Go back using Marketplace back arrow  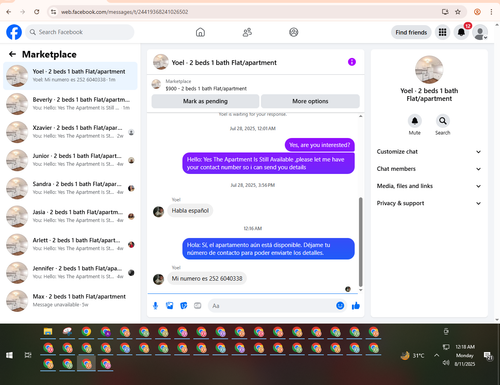pos(13,54)
